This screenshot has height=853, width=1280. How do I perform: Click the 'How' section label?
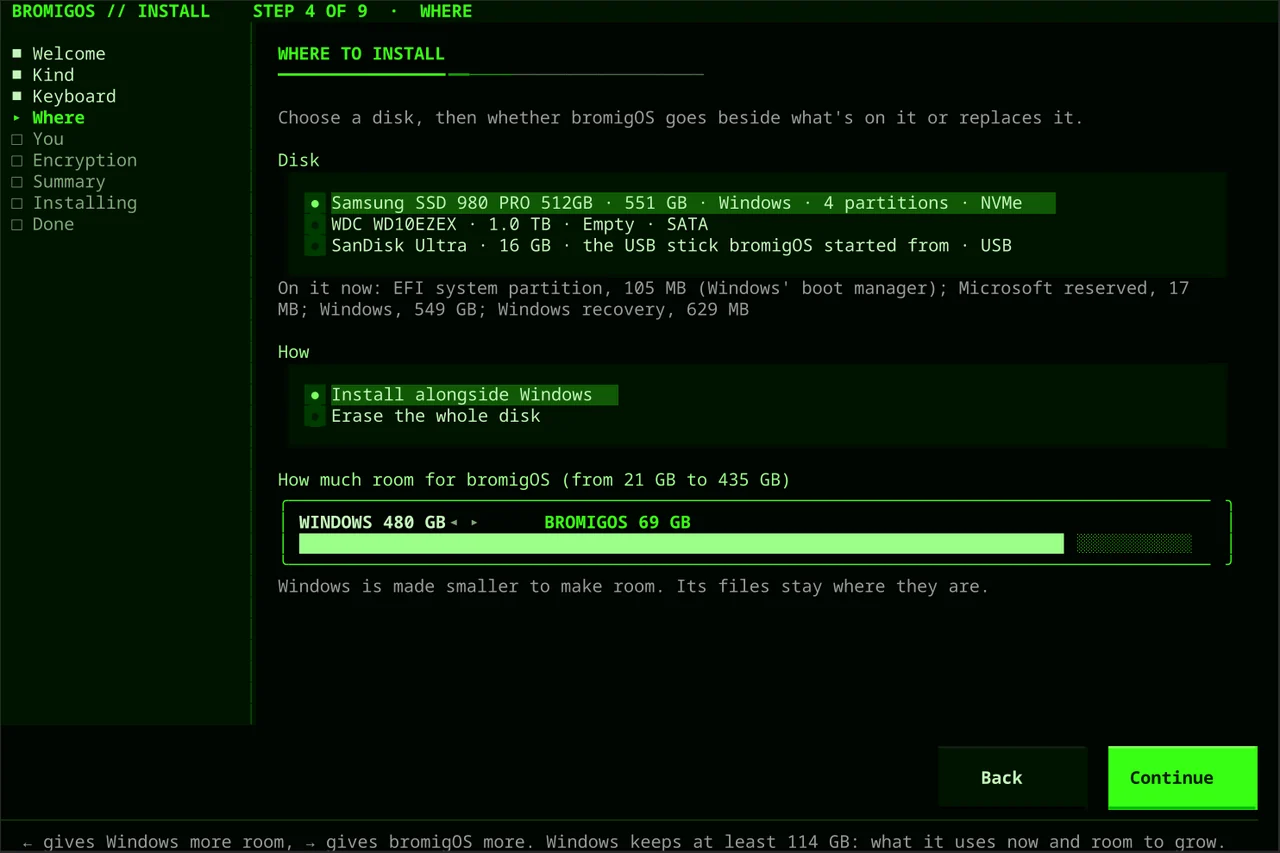point(293,352)
